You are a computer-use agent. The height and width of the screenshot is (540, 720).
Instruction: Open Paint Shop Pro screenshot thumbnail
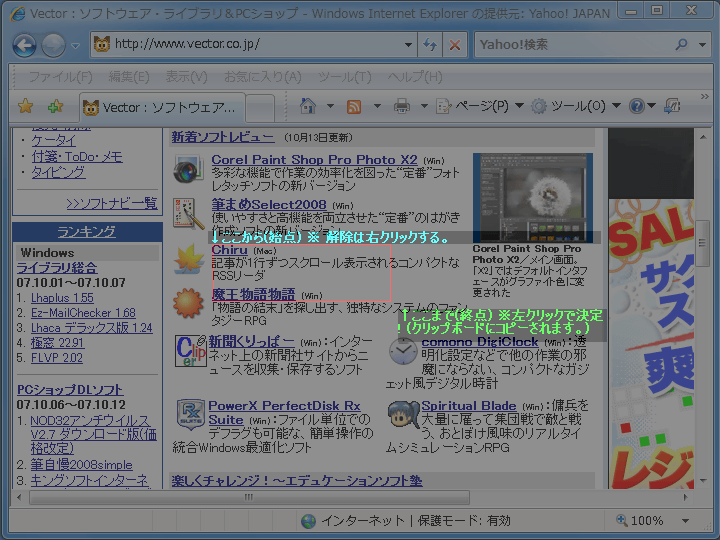[533, 197]
